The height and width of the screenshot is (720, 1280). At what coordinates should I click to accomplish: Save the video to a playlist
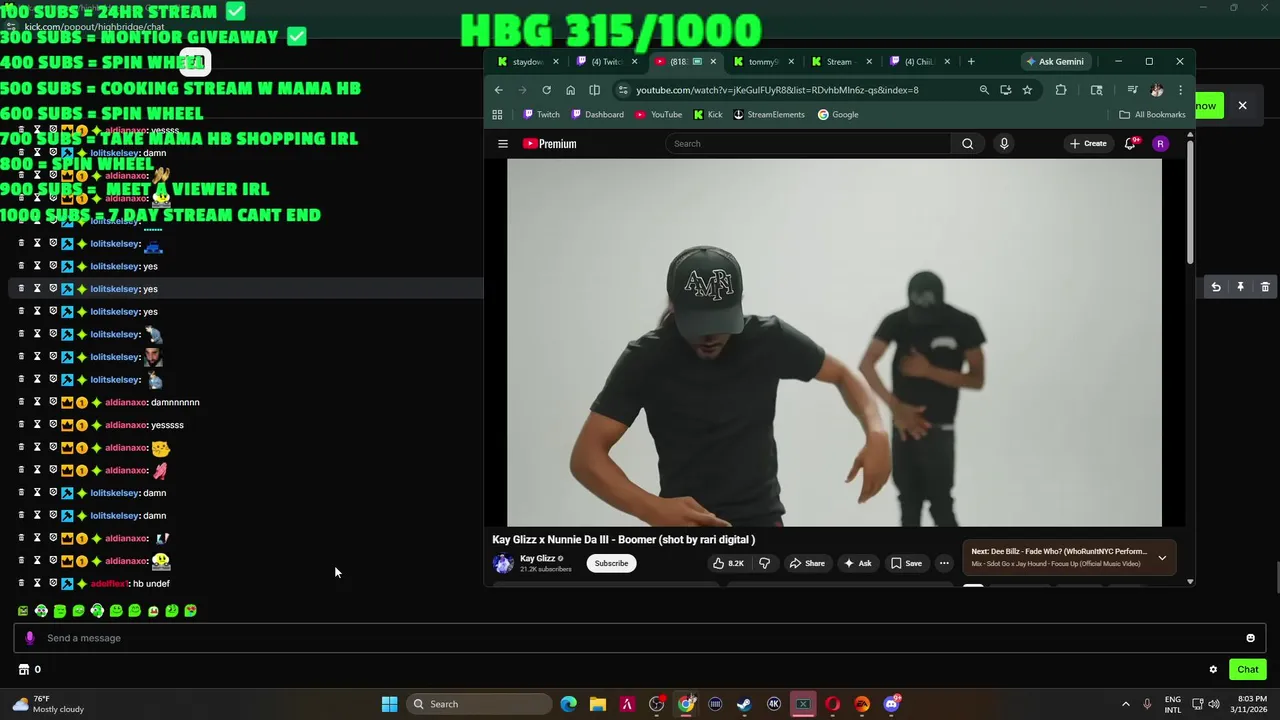click(906, 563)
